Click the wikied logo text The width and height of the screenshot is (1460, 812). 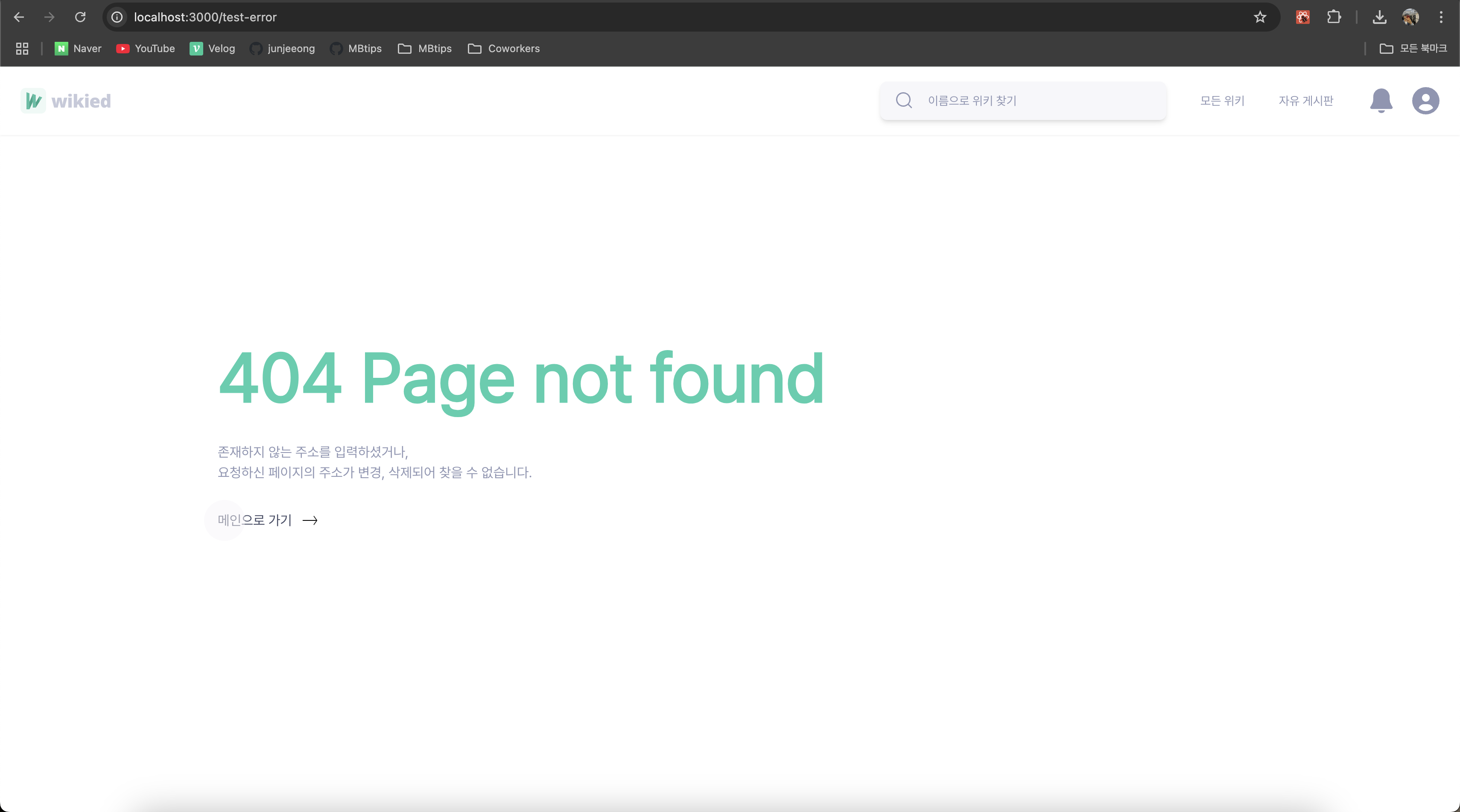click(x=81, y=101)
